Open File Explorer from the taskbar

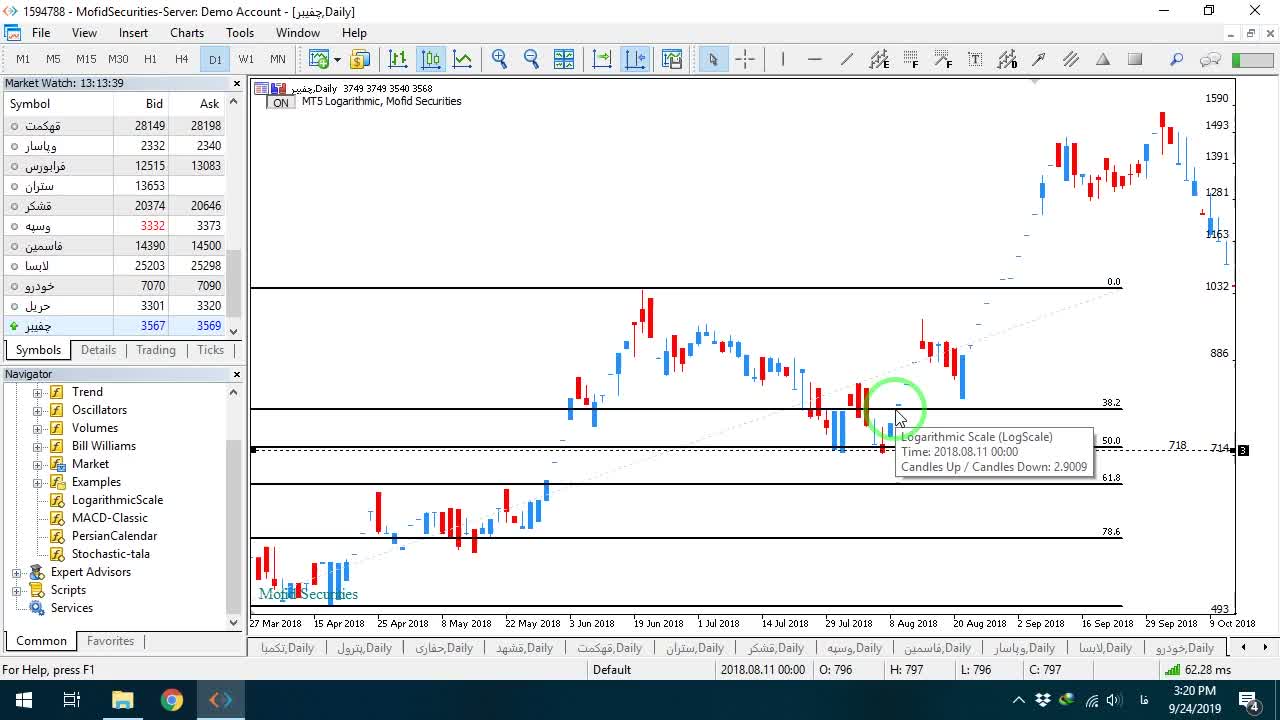click(x=122, y=700)
